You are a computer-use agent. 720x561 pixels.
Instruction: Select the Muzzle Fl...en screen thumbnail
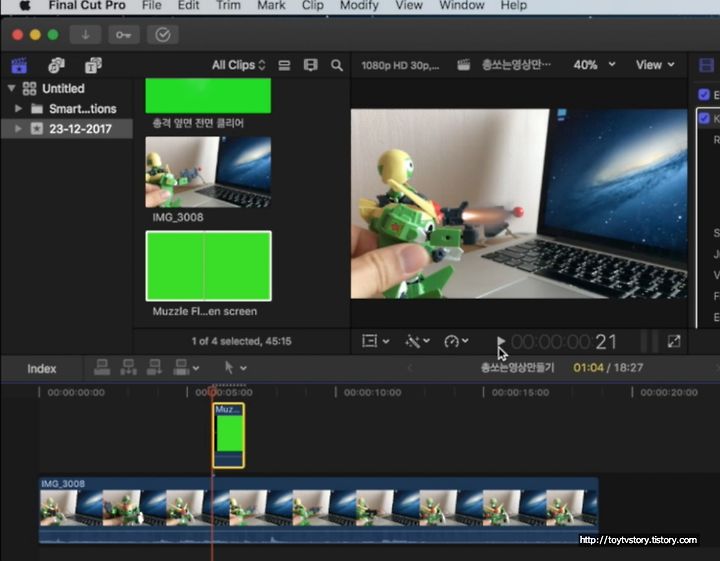208,266
